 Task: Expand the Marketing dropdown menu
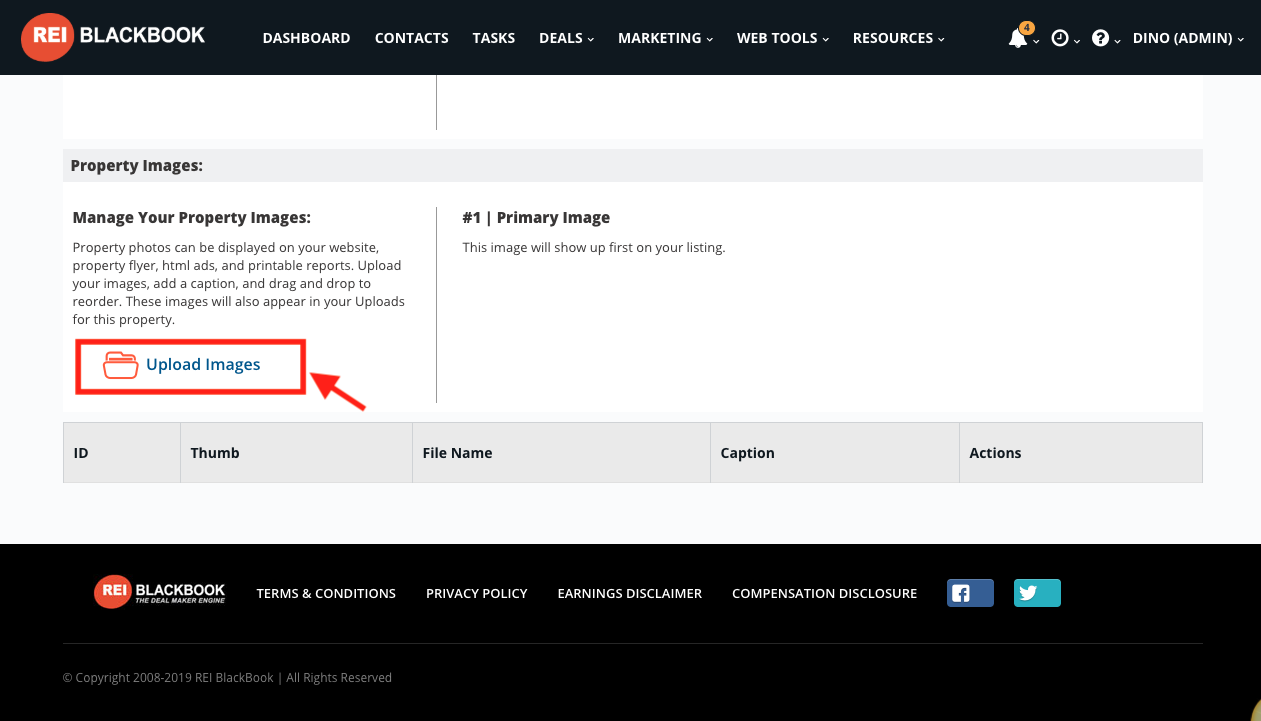[665, 38]
